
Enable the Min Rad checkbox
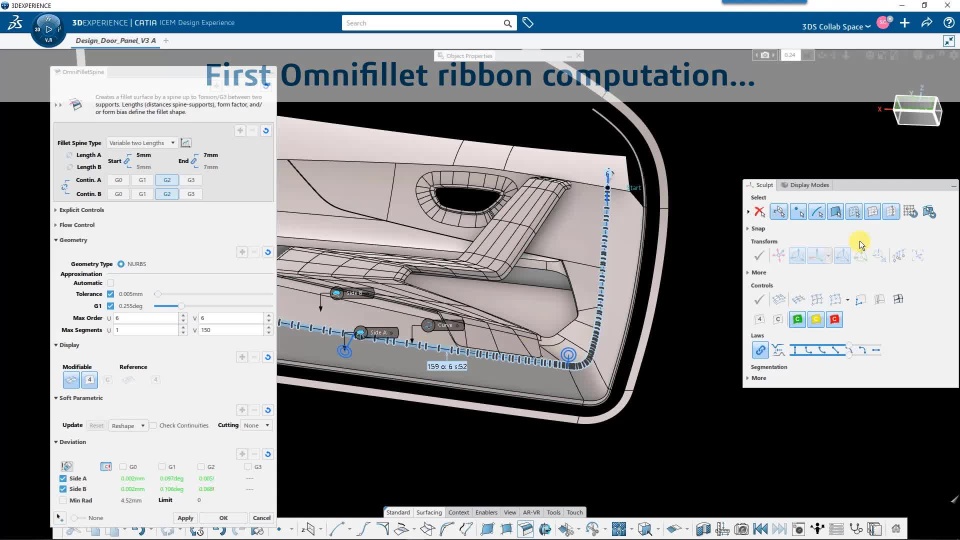pyautogui.click(x=63, y=500)
